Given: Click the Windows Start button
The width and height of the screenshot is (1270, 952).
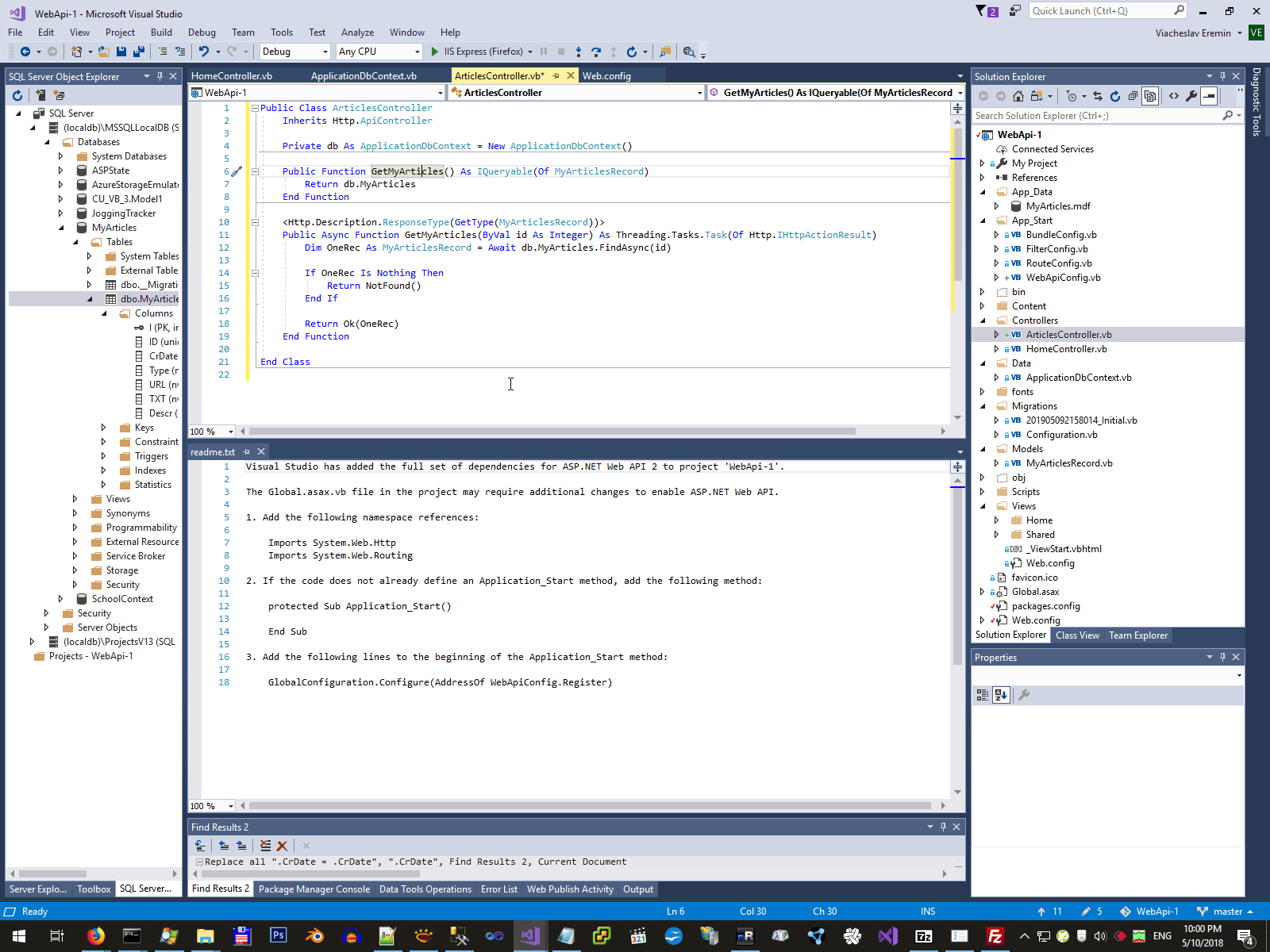Looking at the screenshot, I should 19,936.
